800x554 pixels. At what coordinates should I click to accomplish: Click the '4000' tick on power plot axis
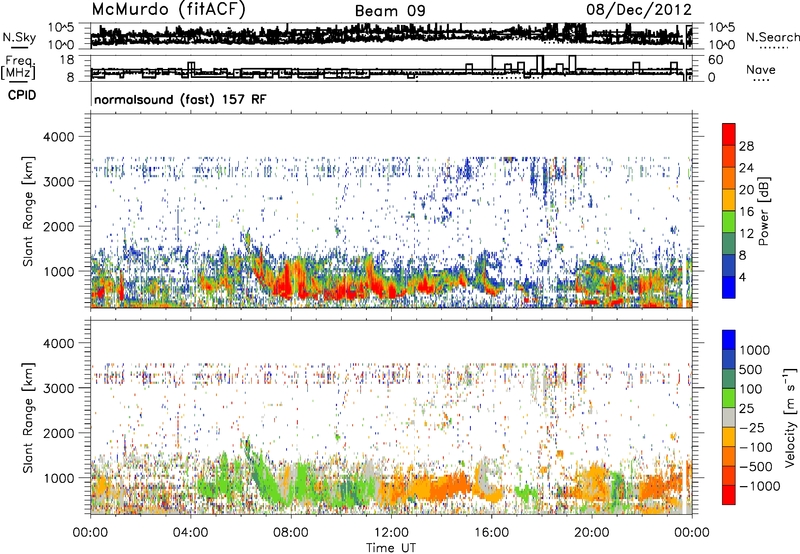coord(59,137)
